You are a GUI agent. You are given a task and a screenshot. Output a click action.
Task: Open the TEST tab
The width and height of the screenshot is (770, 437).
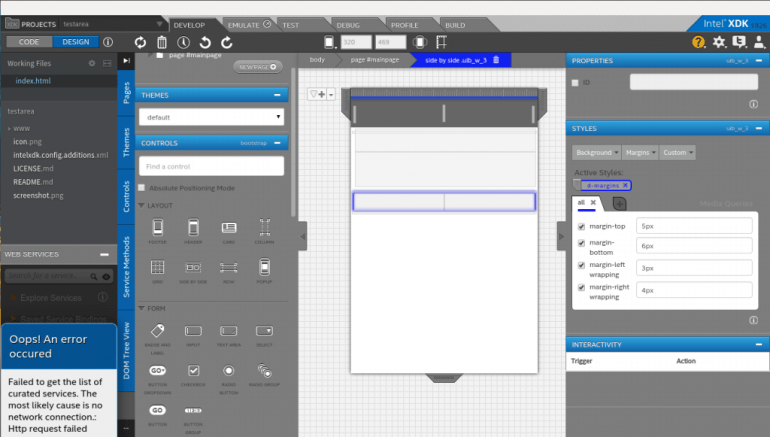(x=291, y=25)
